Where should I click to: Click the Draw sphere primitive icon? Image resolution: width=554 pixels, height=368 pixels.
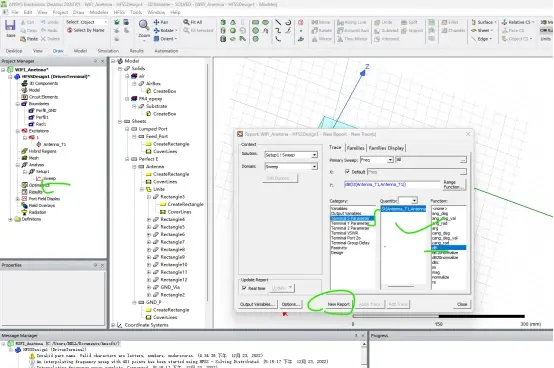point(233,31)
